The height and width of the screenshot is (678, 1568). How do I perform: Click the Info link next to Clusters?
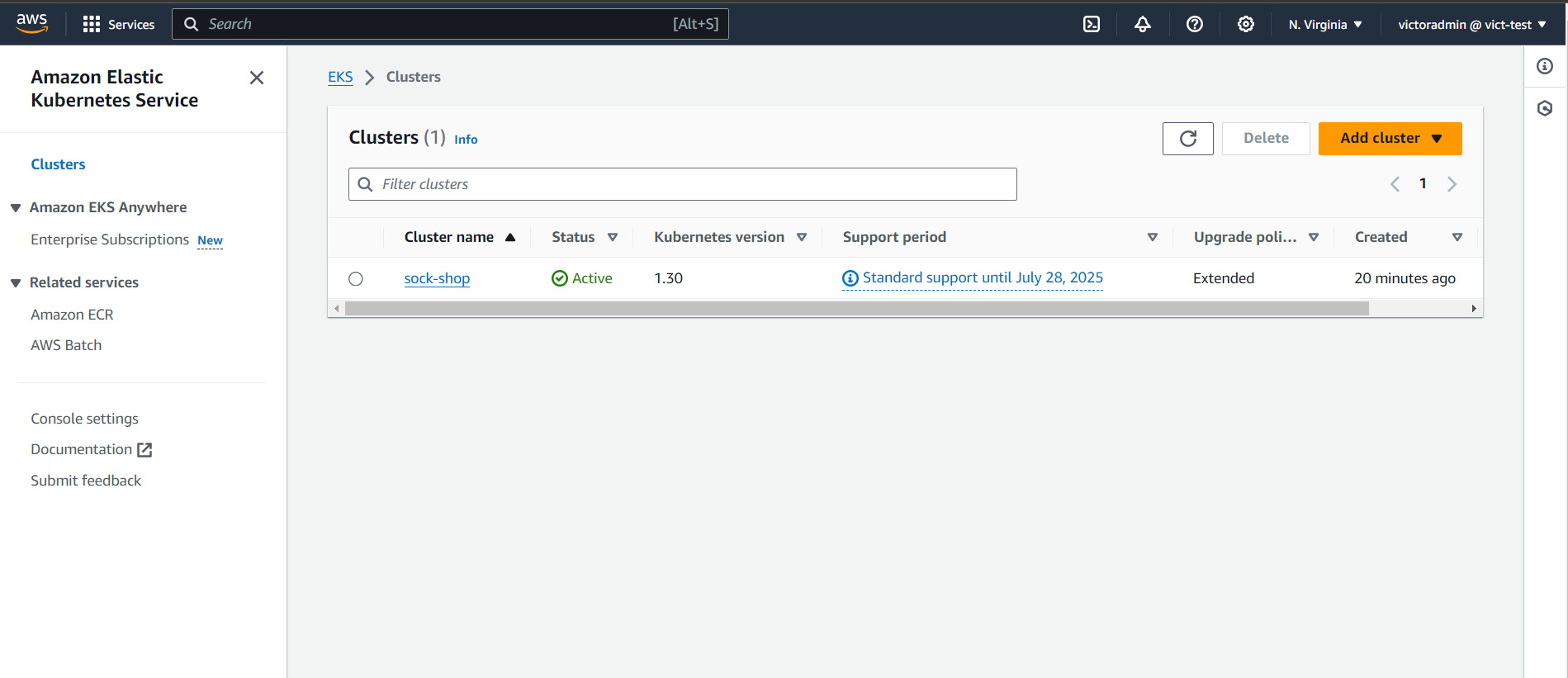pyautogui.click(x=466, y=140)
